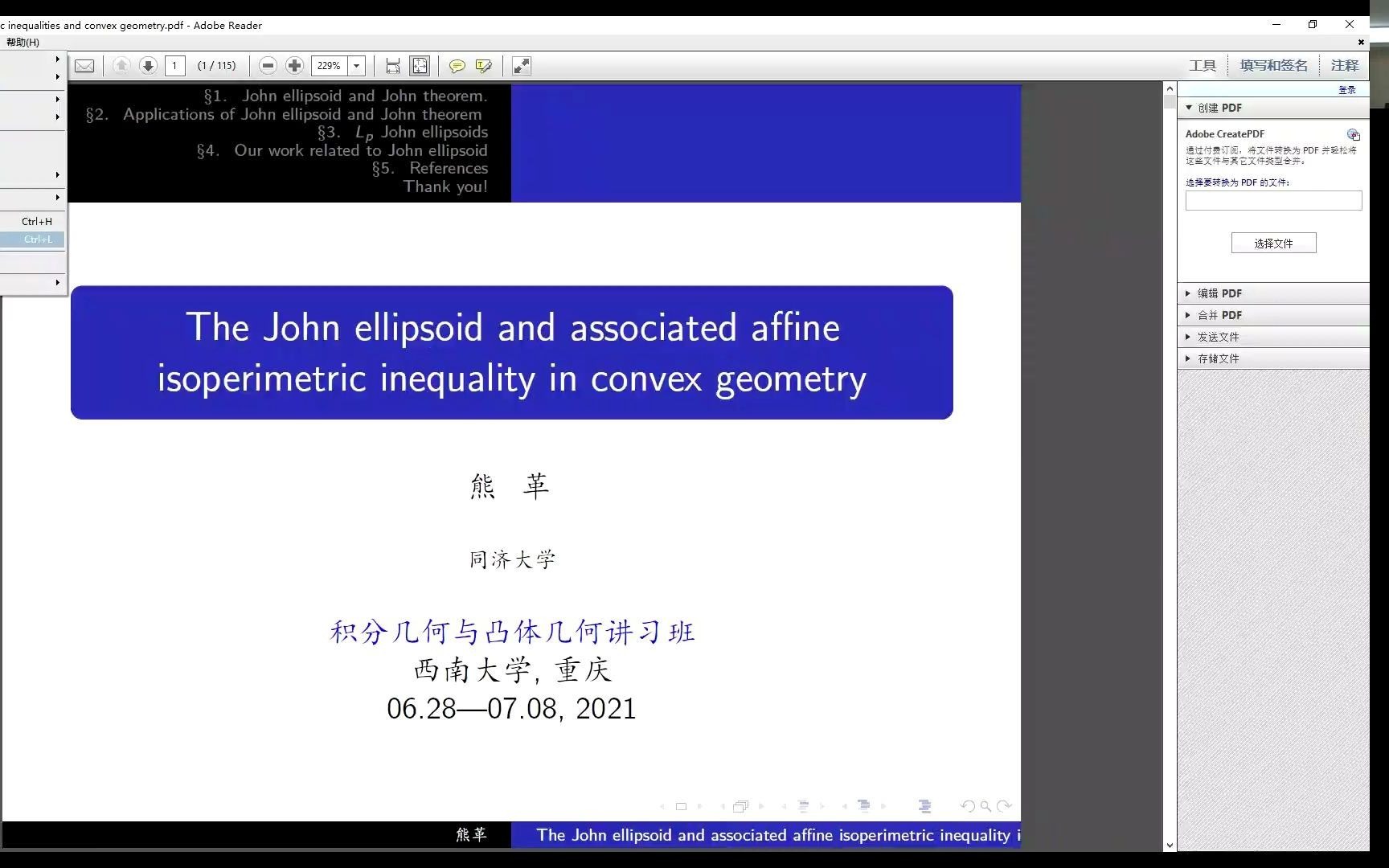Choose the menu entry with shortcut Ctrl+H
The image size is (1389, 868).
(x=32, y=221)
